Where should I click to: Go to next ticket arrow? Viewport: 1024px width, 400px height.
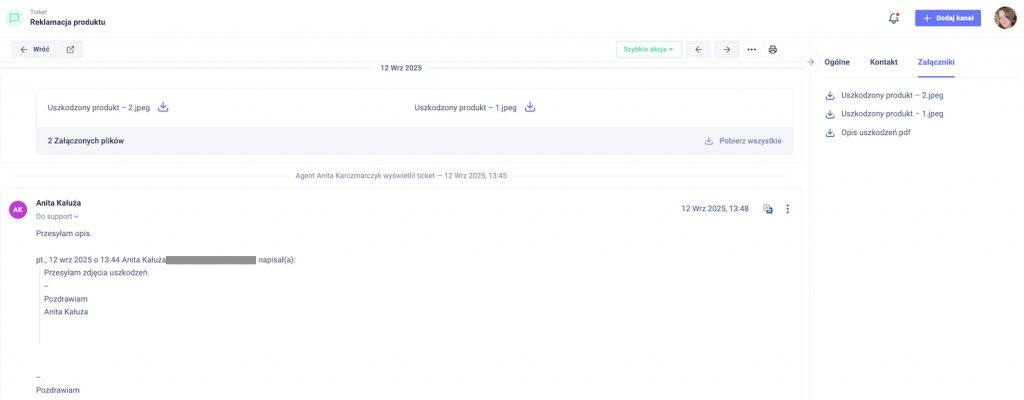pos(726,49)
